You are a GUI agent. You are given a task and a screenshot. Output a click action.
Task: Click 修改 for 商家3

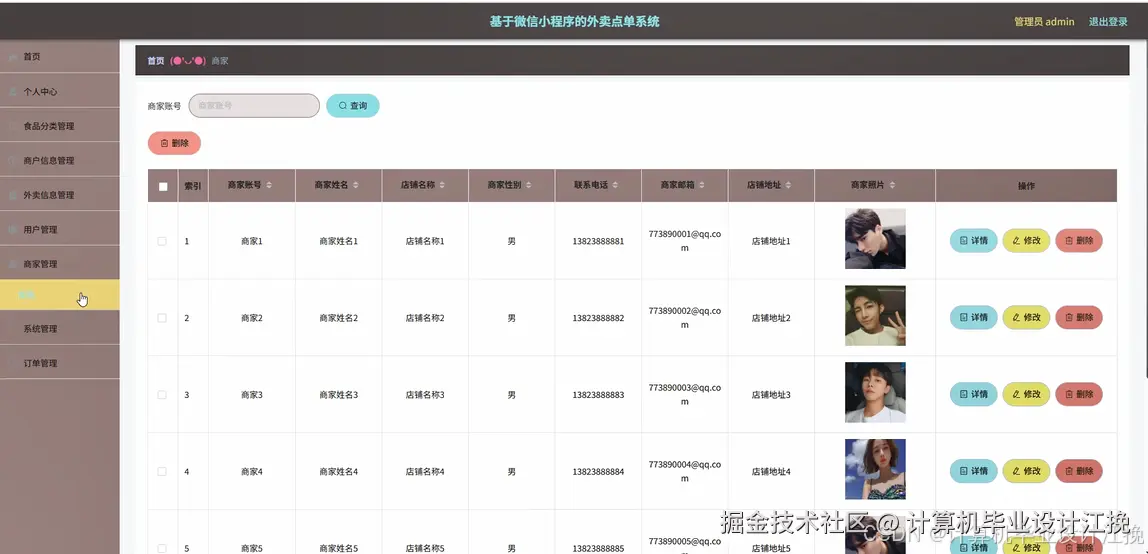(1026, 394)
